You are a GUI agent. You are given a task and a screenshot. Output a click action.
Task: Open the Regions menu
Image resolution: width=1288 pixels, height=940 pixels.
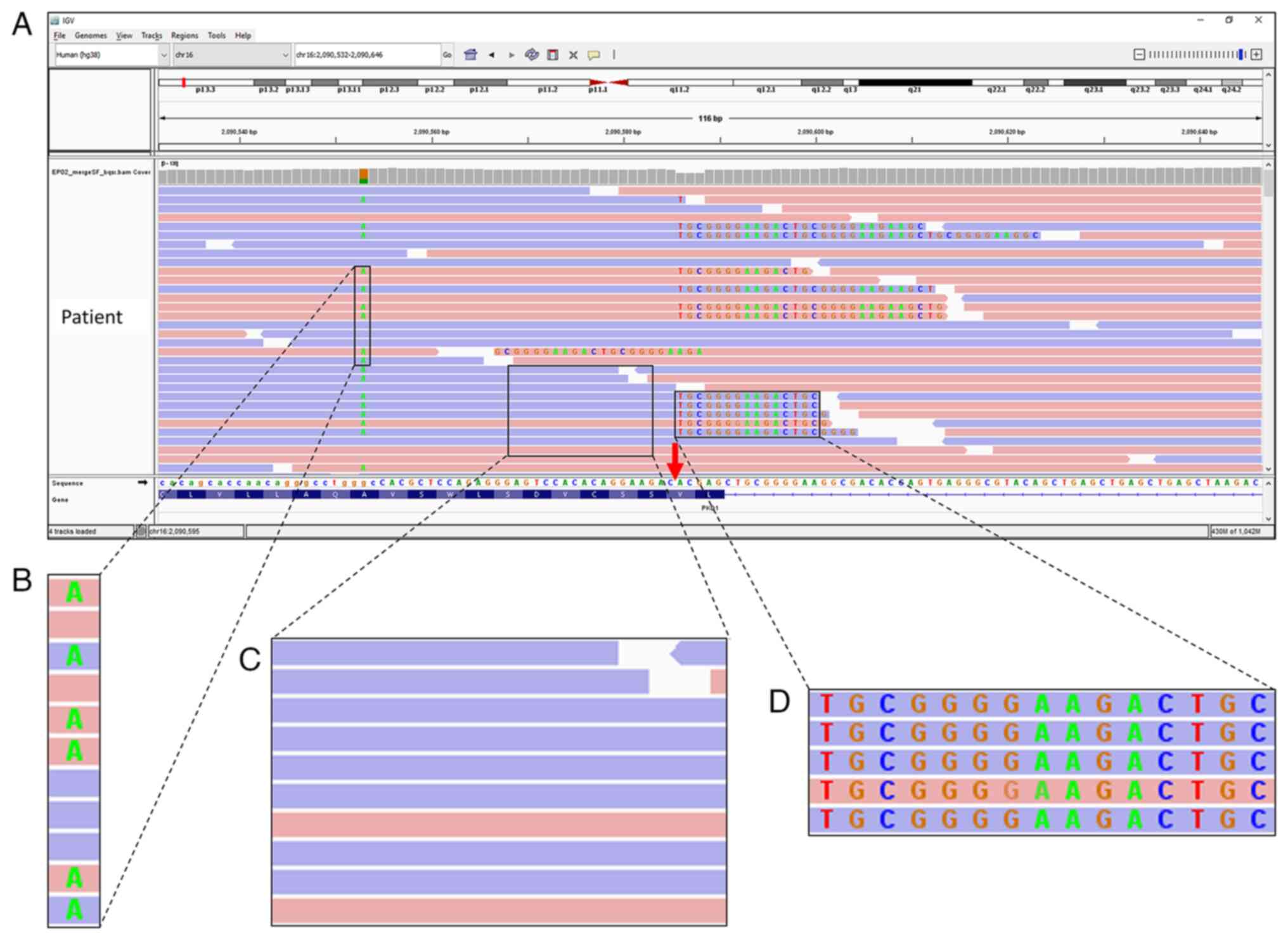pyautogui.click(x=184, y=35)
